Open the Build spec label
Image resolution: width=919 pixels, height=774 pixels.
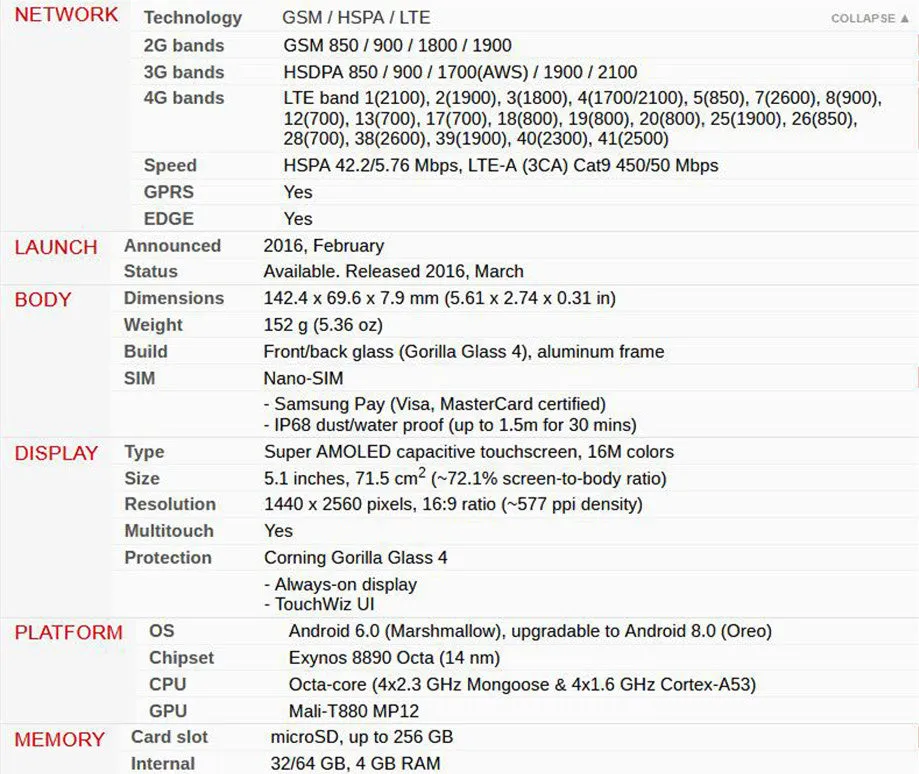(x=146, y=351)
